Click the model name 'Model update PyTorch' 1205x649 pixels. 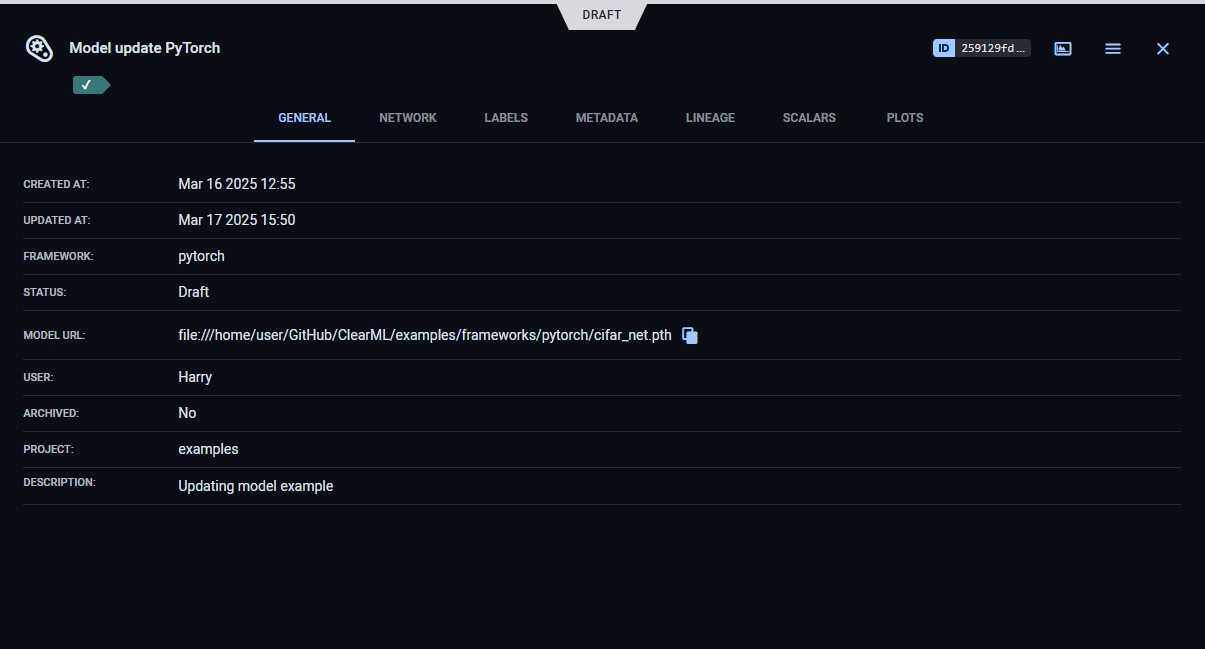(145, 48)
